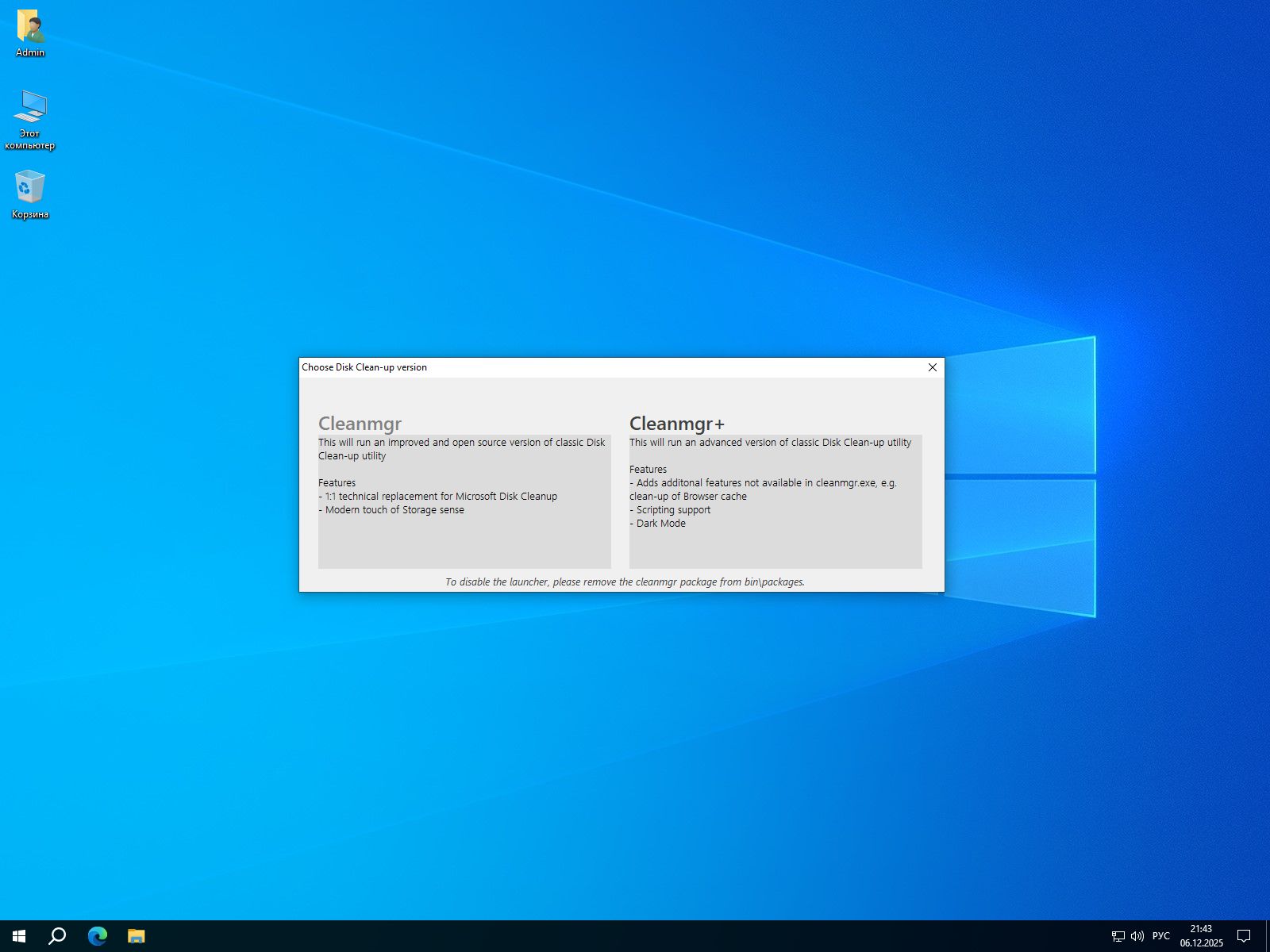Switch input language via РУС indicator
This screenshot has height=952, width=1270.
click(x=1160, y=936)
